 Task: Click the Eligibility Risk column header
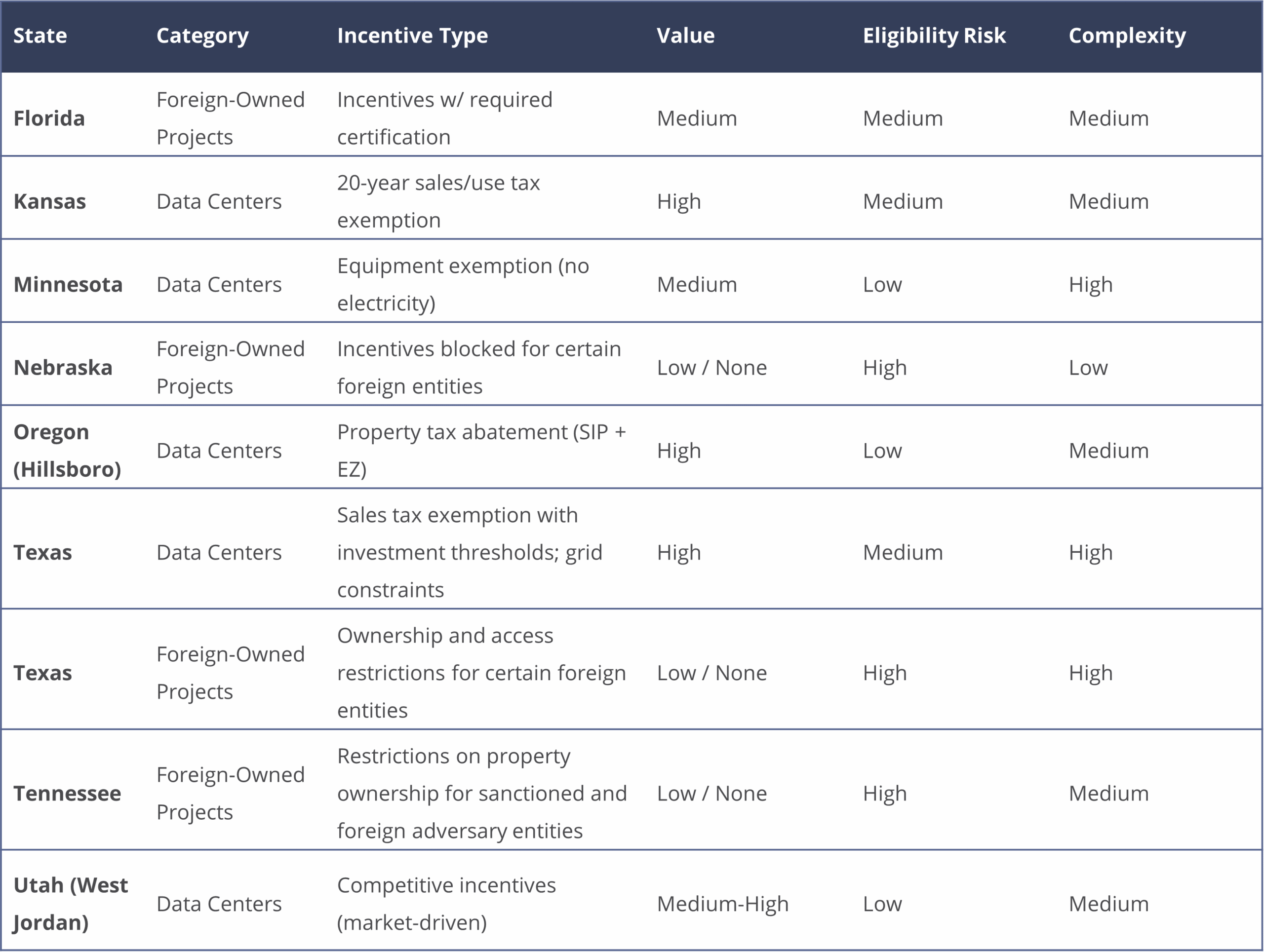point(934,36)
